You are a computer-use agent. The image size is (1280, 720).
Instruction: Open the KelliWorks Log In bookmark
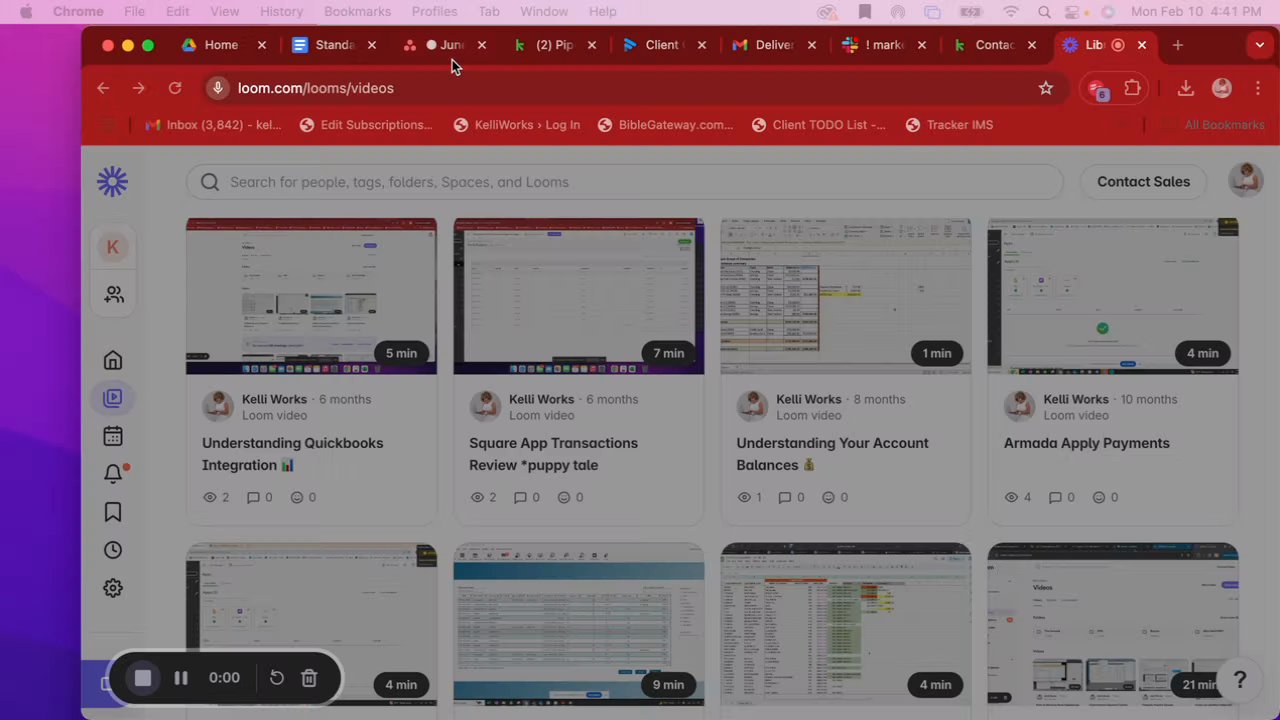tap(517, 125)
